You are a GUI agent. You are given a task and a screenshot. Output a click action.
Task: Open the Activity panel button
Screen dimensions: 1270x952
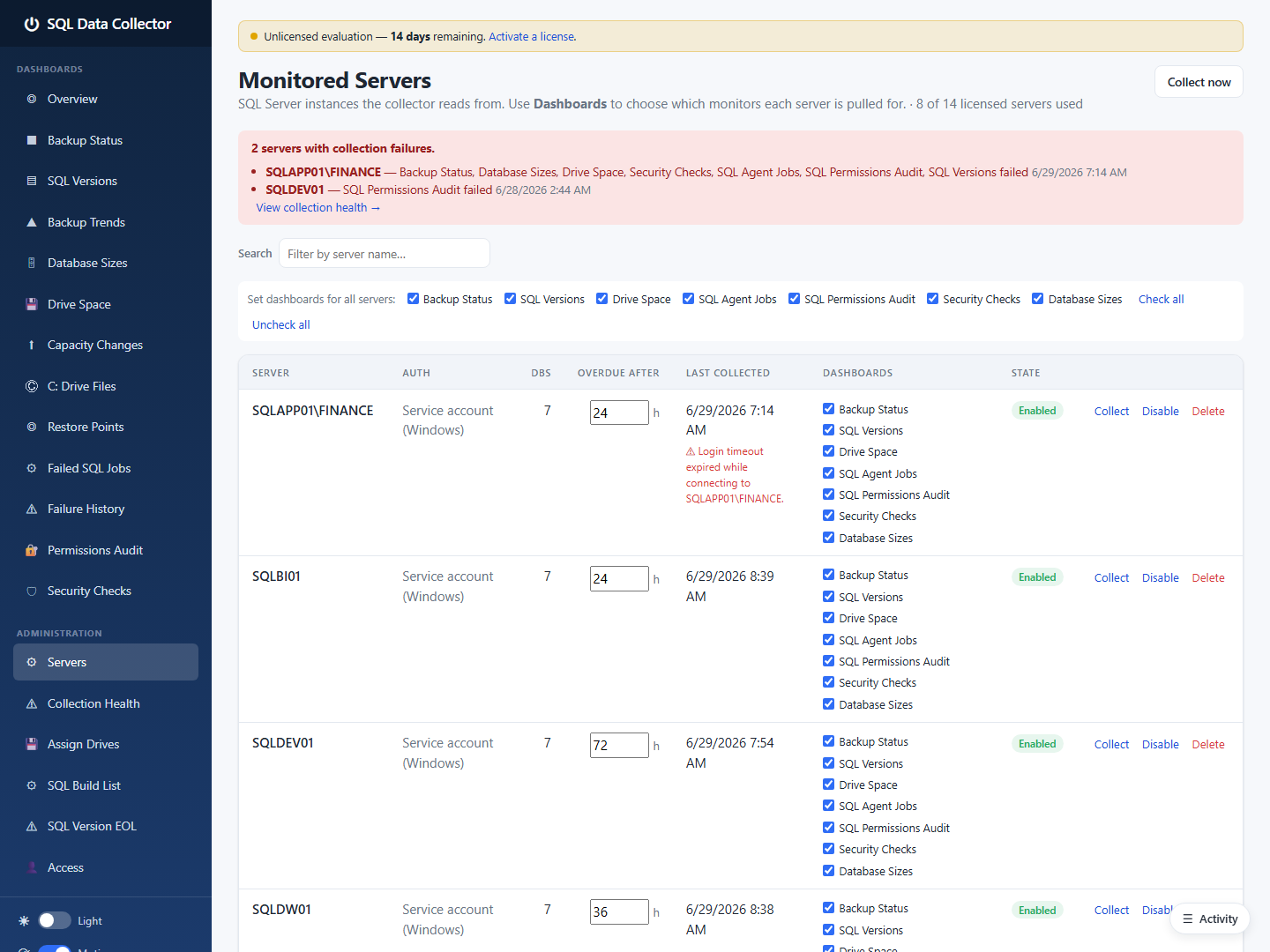pyautogui.click(x=1210, y=919)
